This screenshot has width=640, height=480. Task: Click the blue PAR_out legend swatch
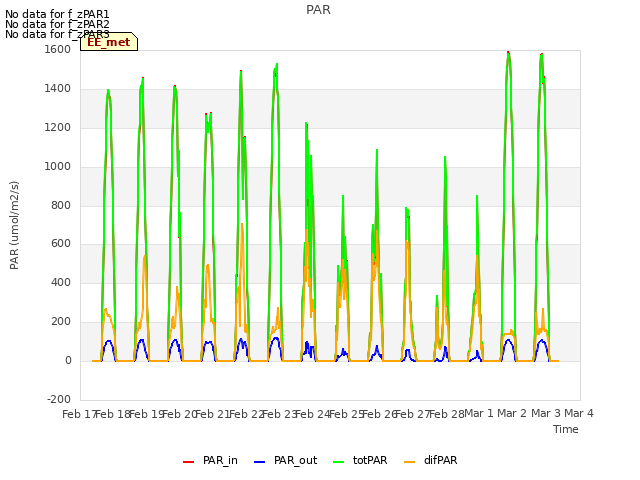(x=260, y=461)
